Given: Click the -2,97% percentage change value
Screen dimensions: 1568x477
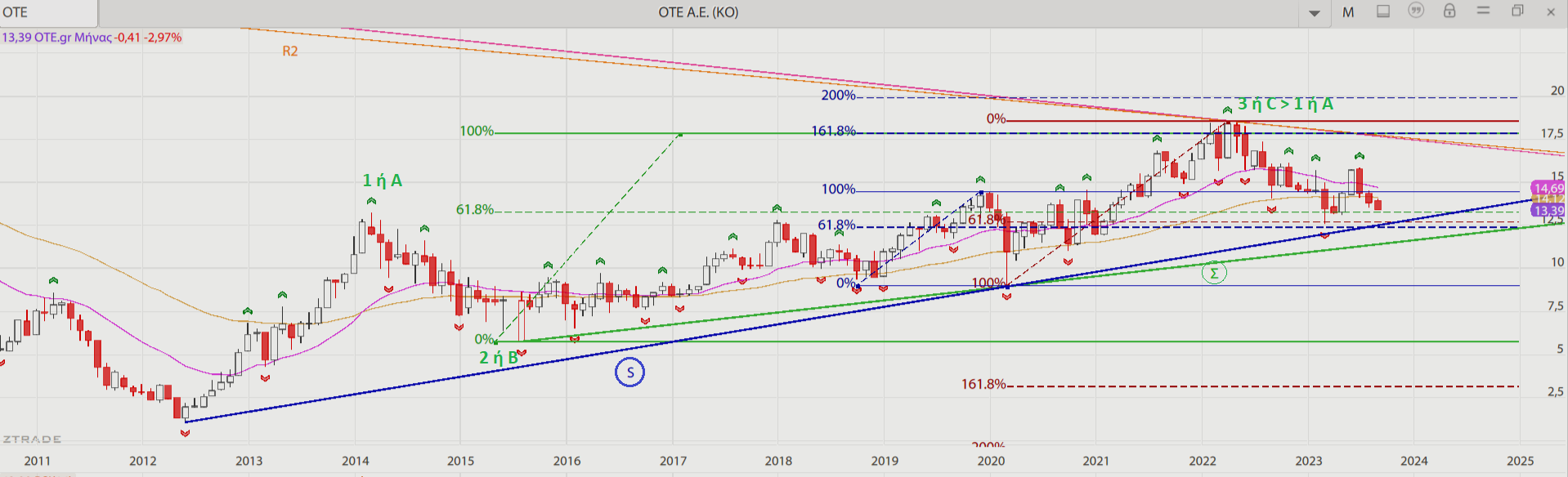Looking at the screenshot, I should (164, 38).
